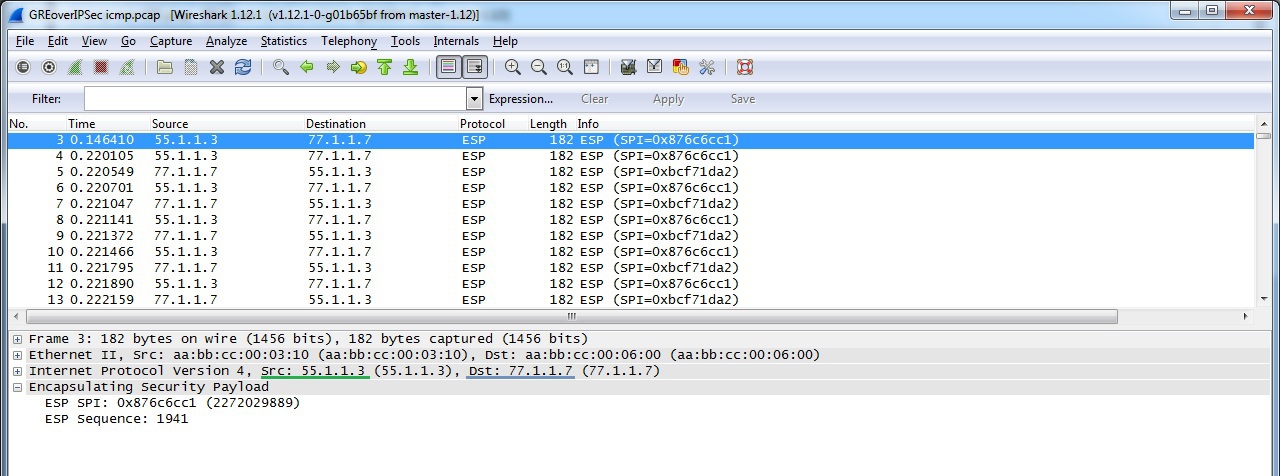Image resolution: width=1280 pixels, height=476 pixels.
Task: Restart the current capture
Action: pyautogui.click(x=127, y=67)
